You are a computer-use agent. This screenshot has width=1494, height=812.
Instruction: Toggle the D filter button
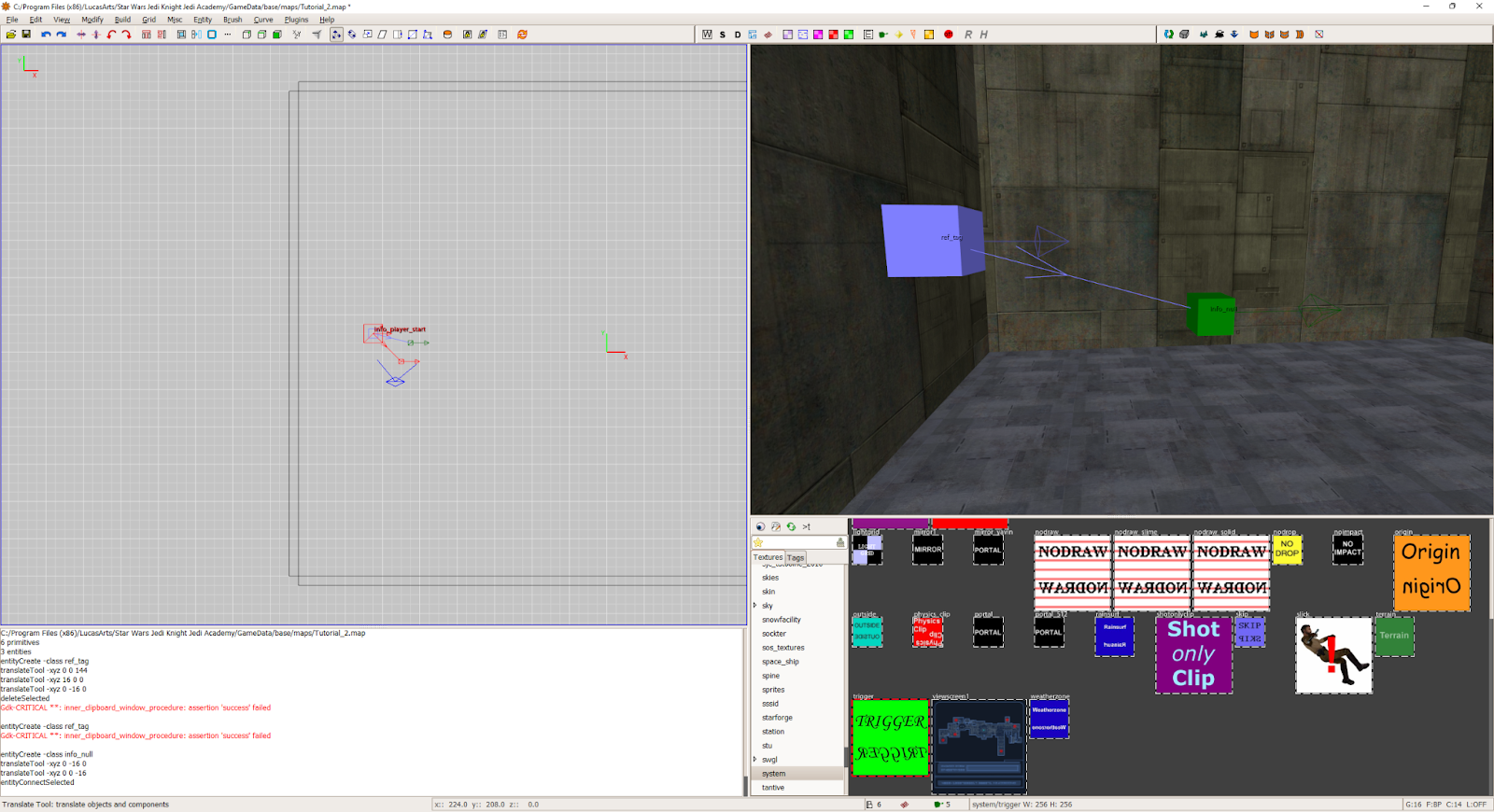pos(738,35)
